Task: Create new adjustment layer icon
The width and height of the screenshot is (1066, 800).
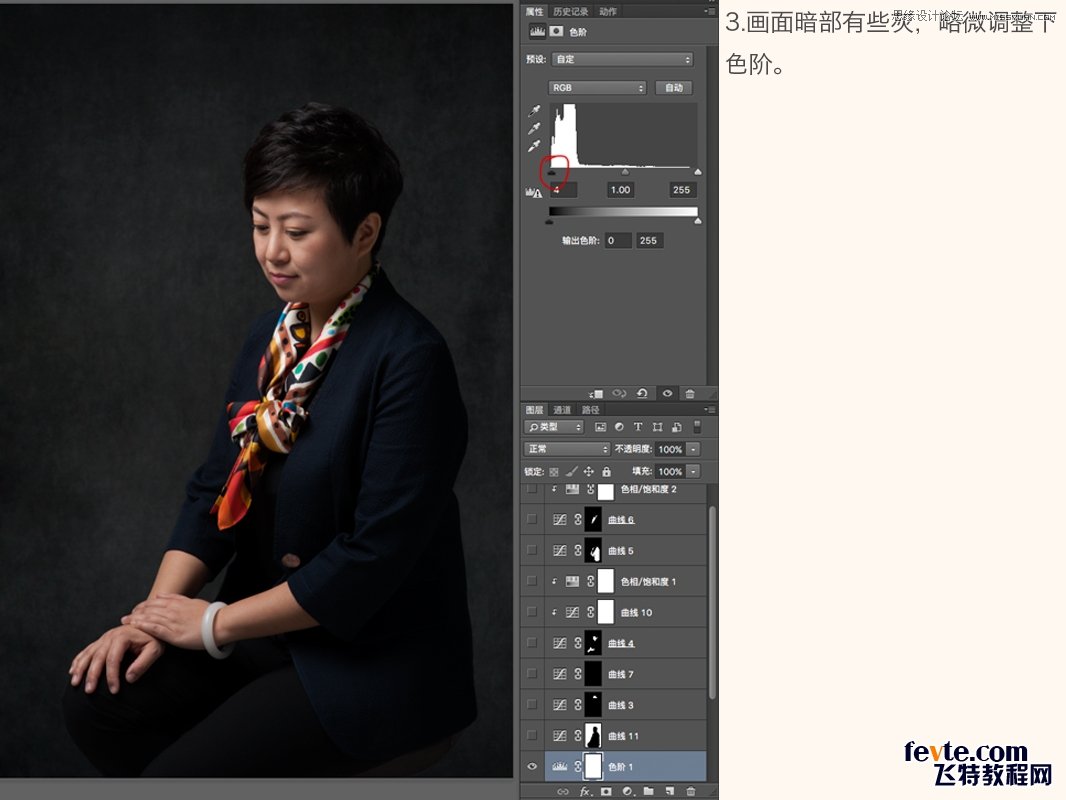Action: point(628,791)
